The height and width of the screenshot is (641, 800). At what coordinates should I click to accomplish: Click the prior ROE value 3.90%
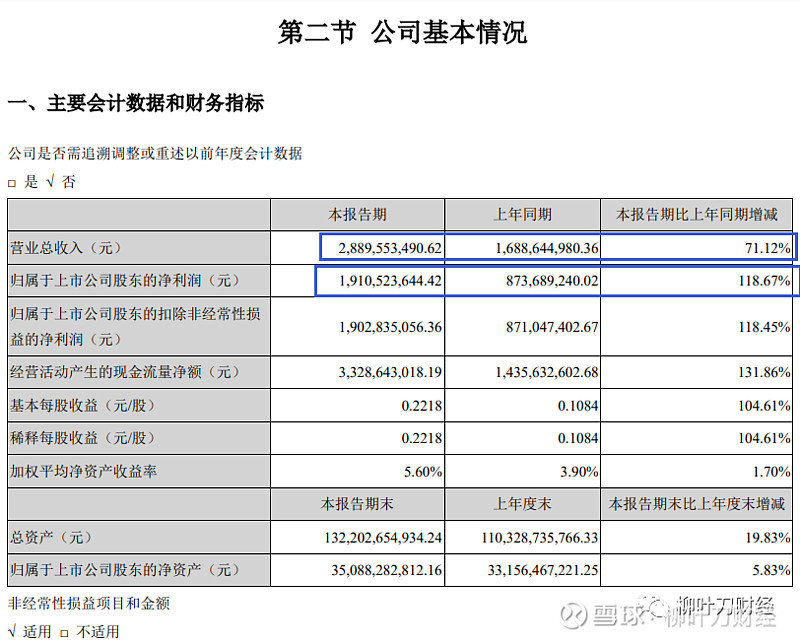click(x=580, y=472)
